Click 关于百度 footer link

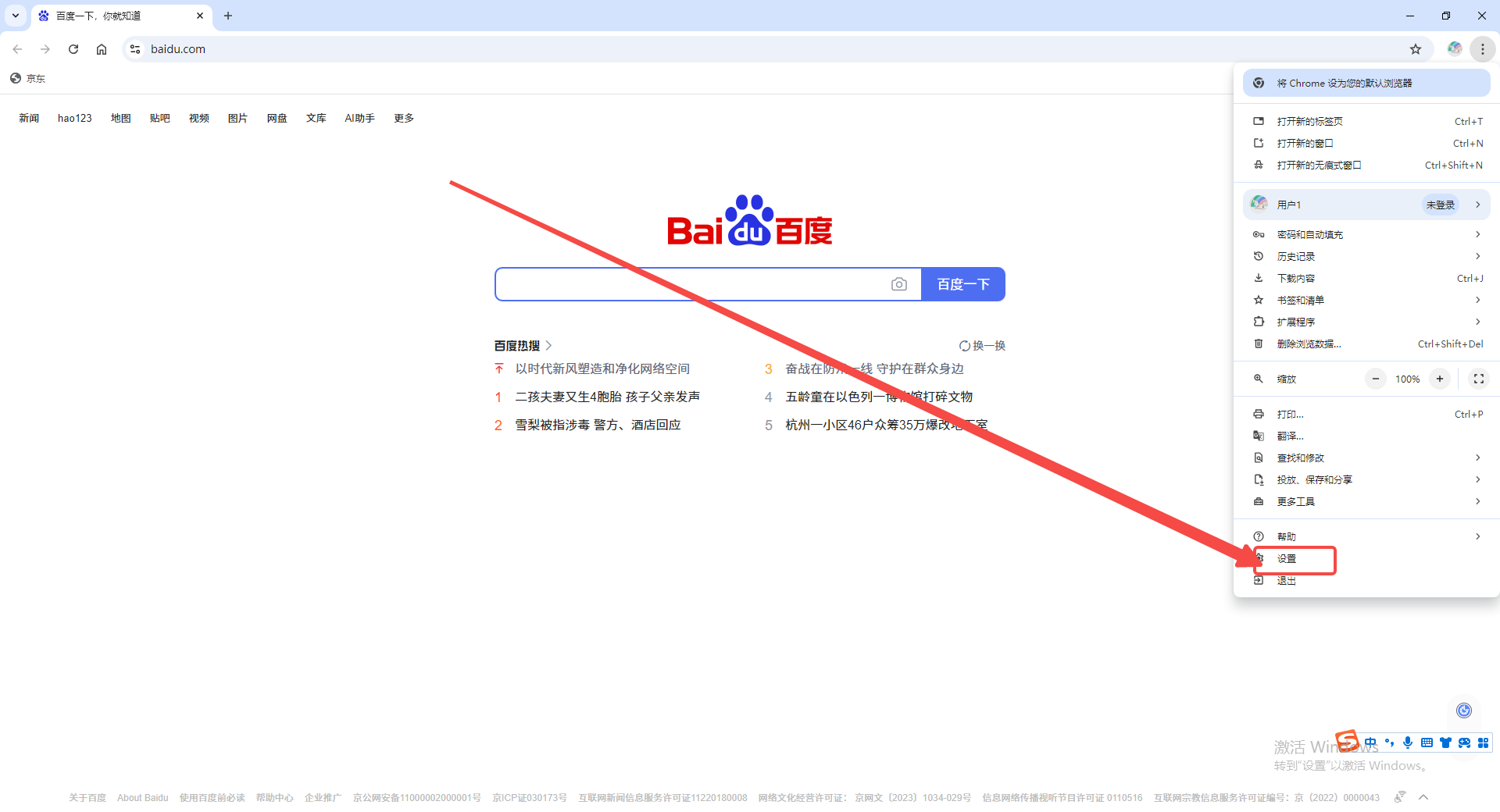[87, 798]
